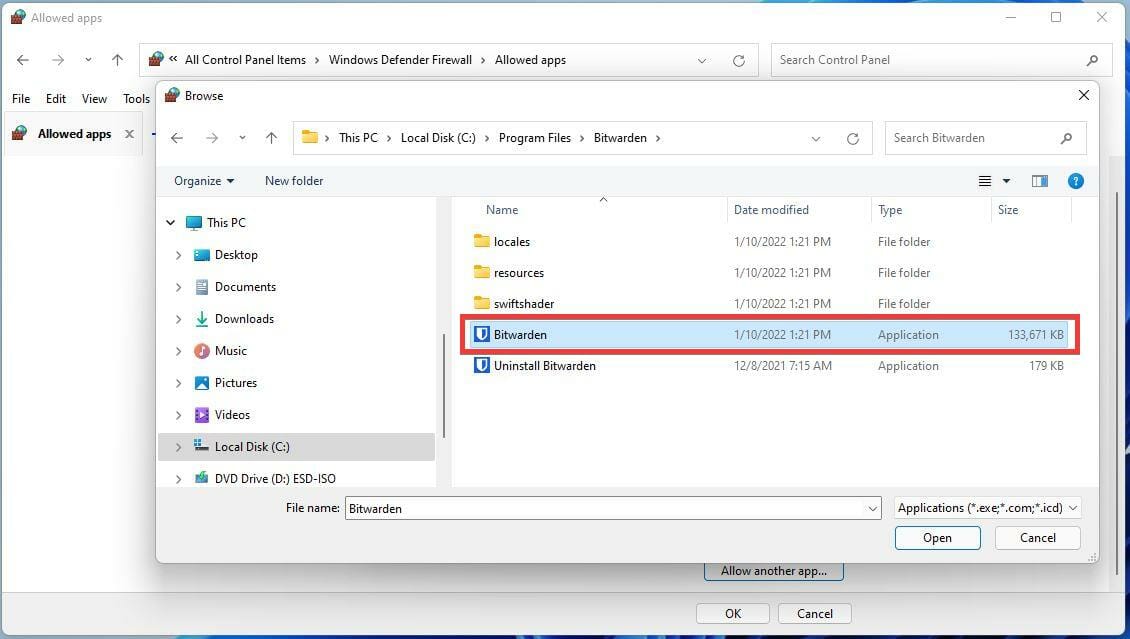Expand the Browse address bar history dropdown

tap(816, 138)
